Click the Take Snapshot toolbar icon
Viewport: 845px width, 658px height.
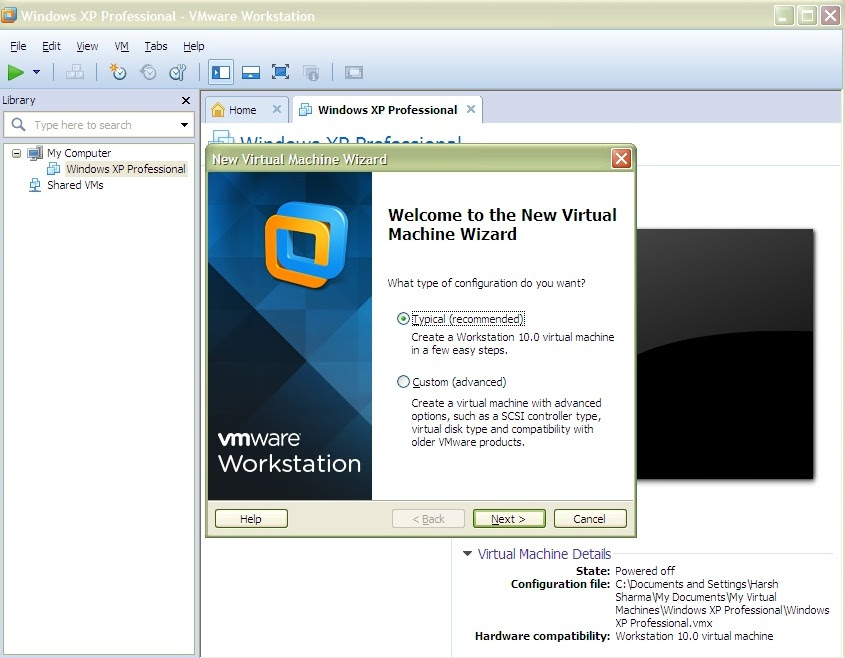117,72
